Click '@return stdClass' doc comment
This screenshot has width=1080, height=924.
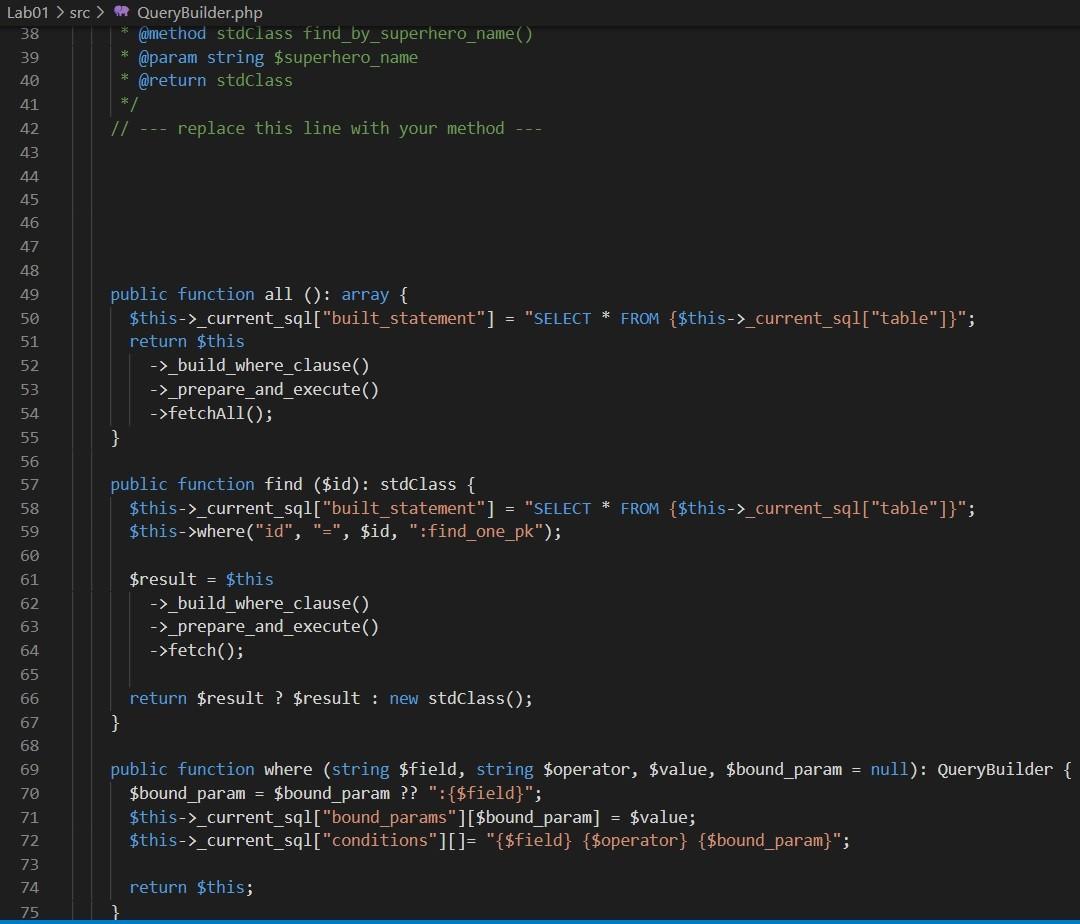pos(215,81)
